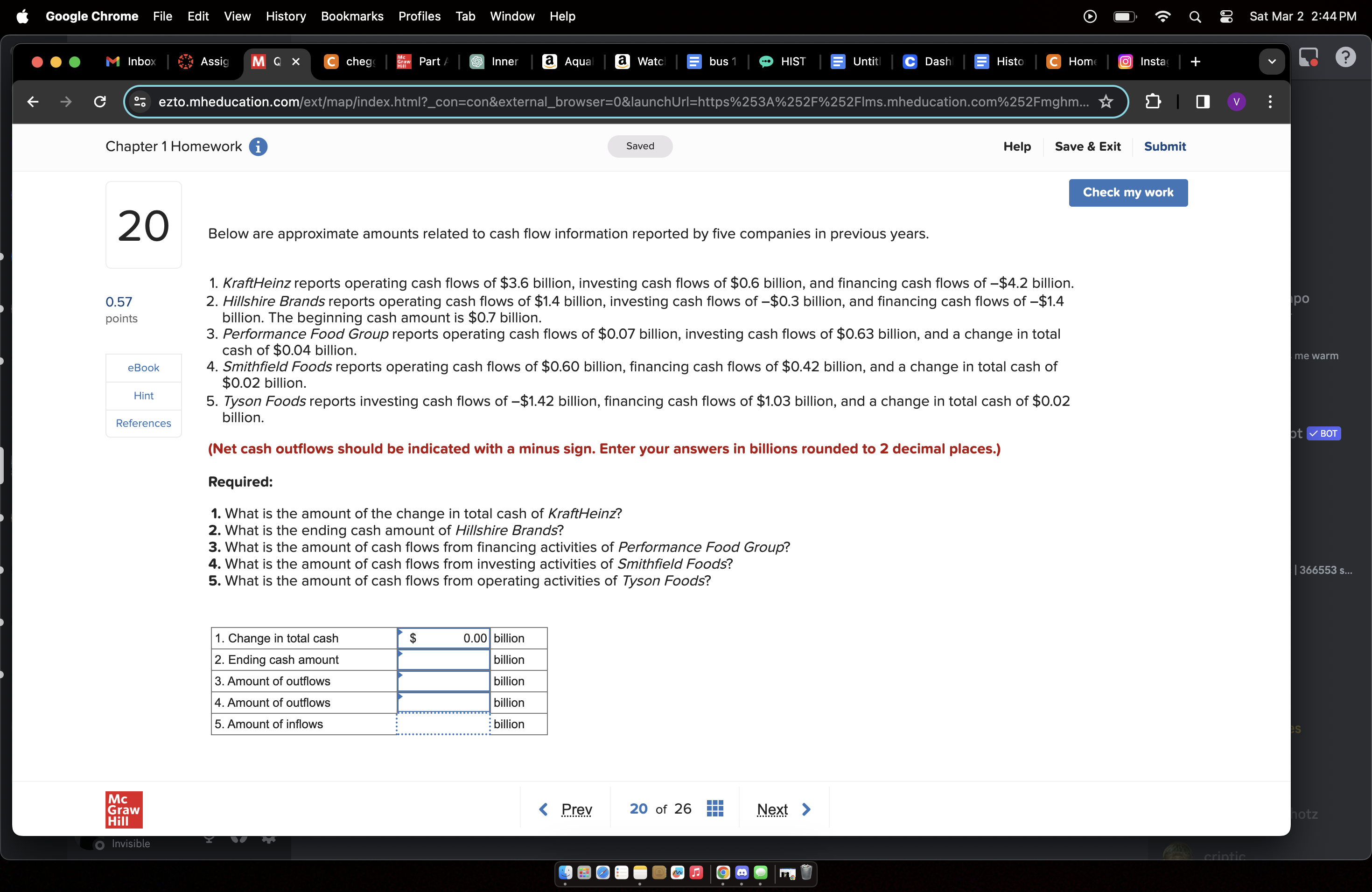Click the bookmark/star icon in address bar
The image size is (1372, 892).
coord(1108,100)
